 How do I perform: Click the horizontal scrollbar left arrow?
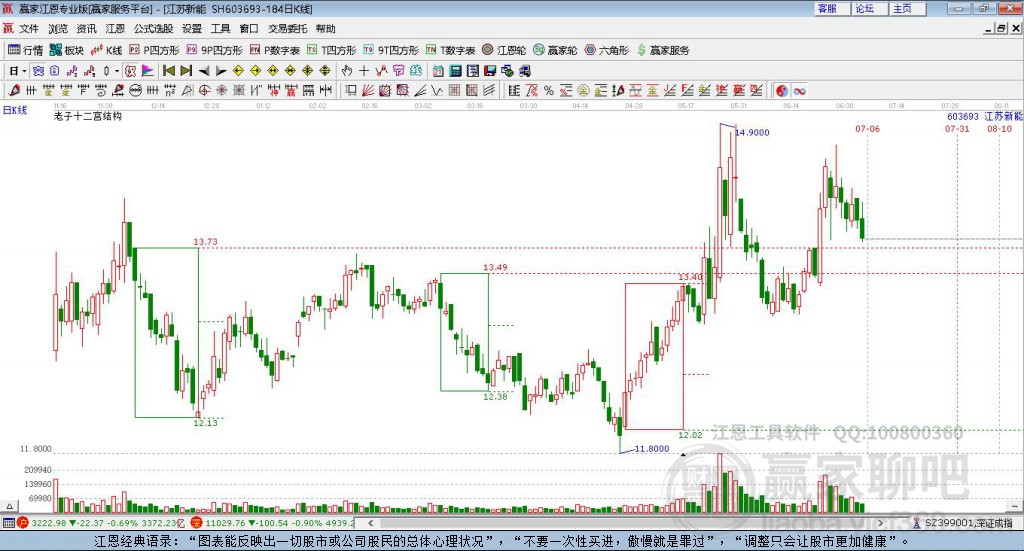tap(370, 523)
